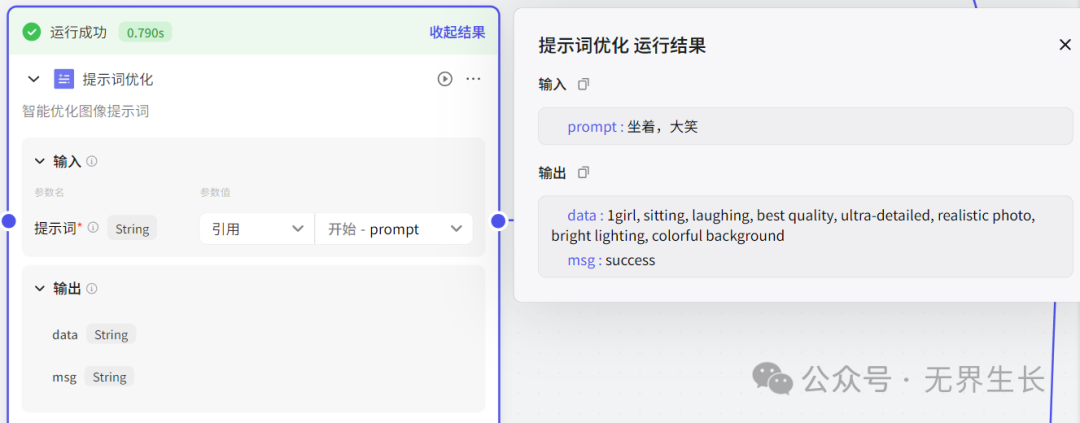Click the 提示词优化 node icon
The height and width of the screenshot is (423, 1080).
pos(64,79)
